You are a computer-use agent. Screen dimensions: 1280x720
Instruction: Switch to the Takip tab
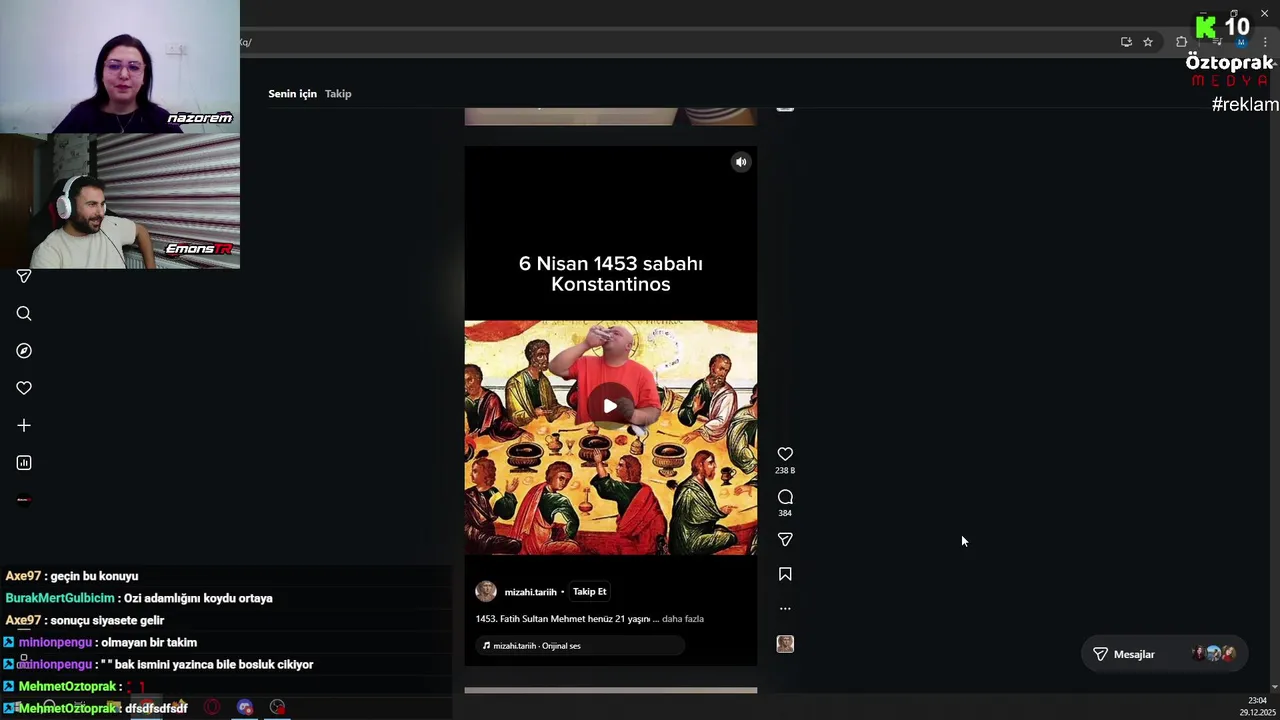[338, 94]
